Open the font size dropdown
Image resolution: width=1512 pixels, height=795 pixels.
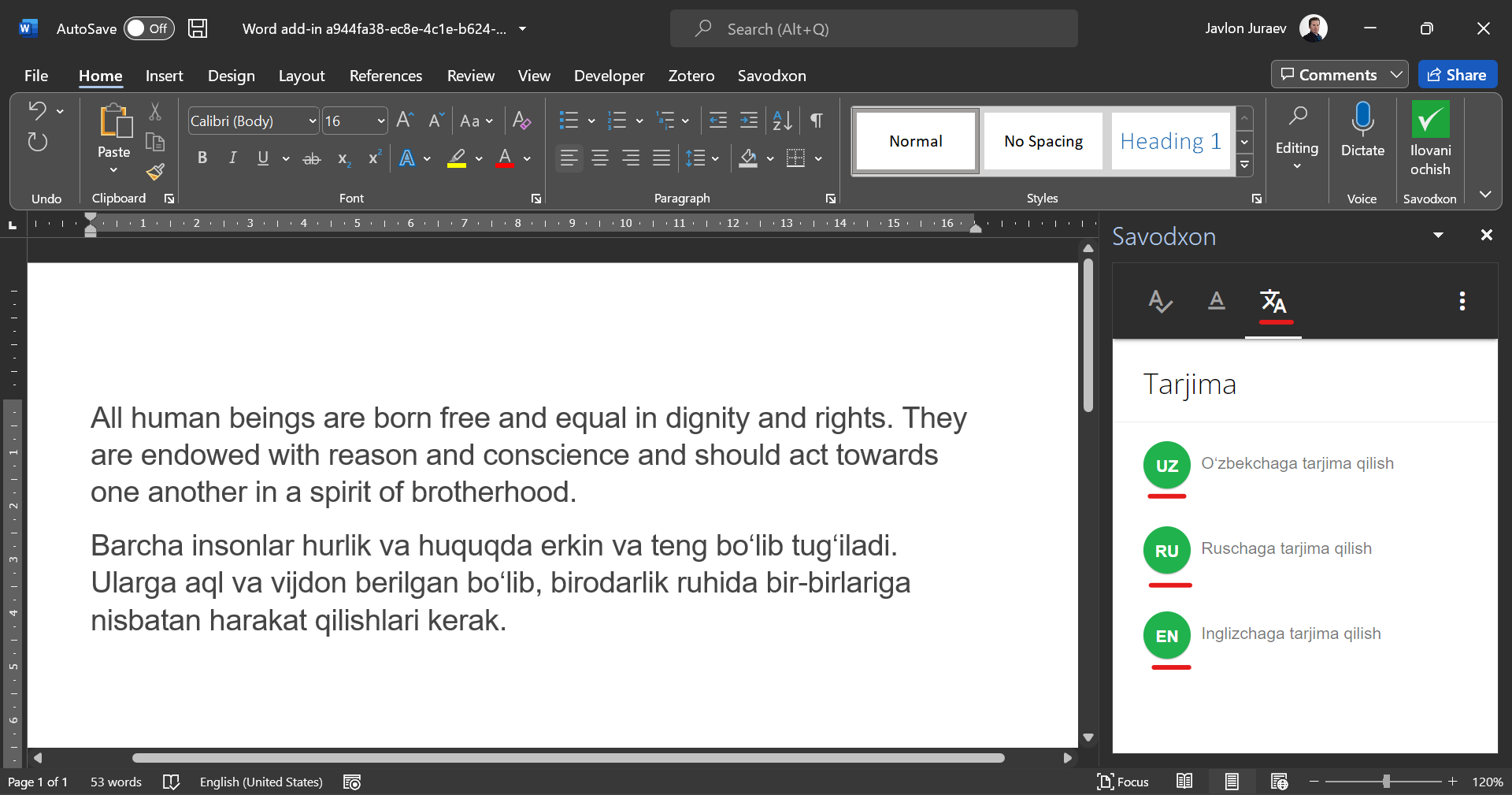click(381, 121)
